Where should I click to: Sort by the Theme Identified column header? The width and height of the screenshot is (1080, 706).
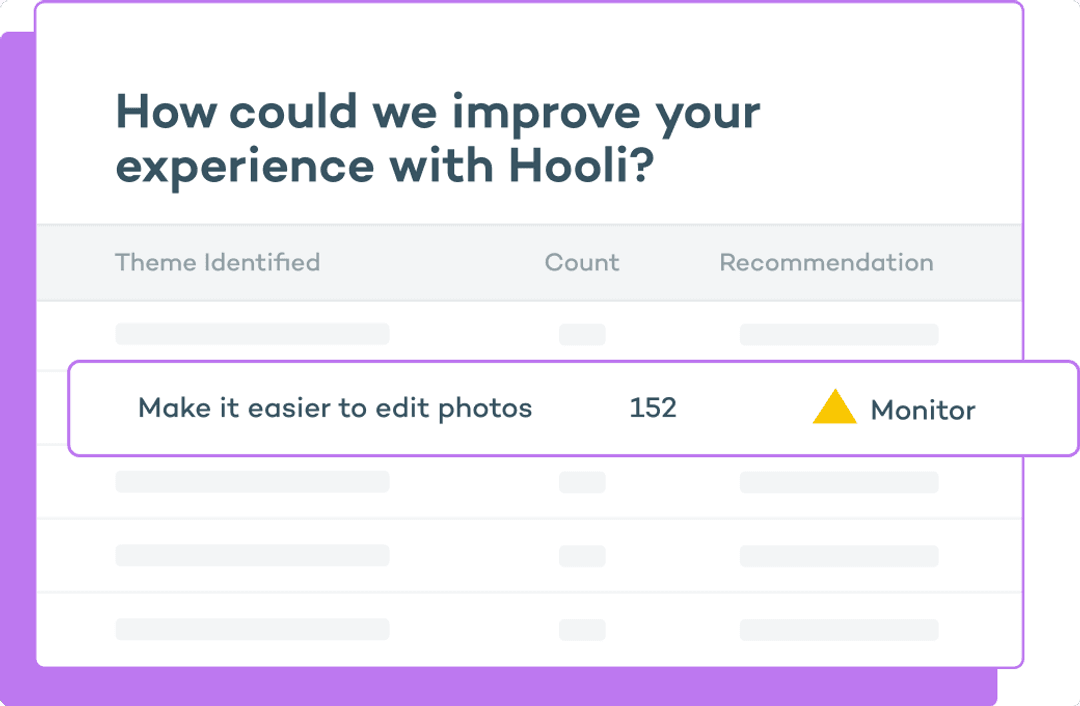pos(218,262)
